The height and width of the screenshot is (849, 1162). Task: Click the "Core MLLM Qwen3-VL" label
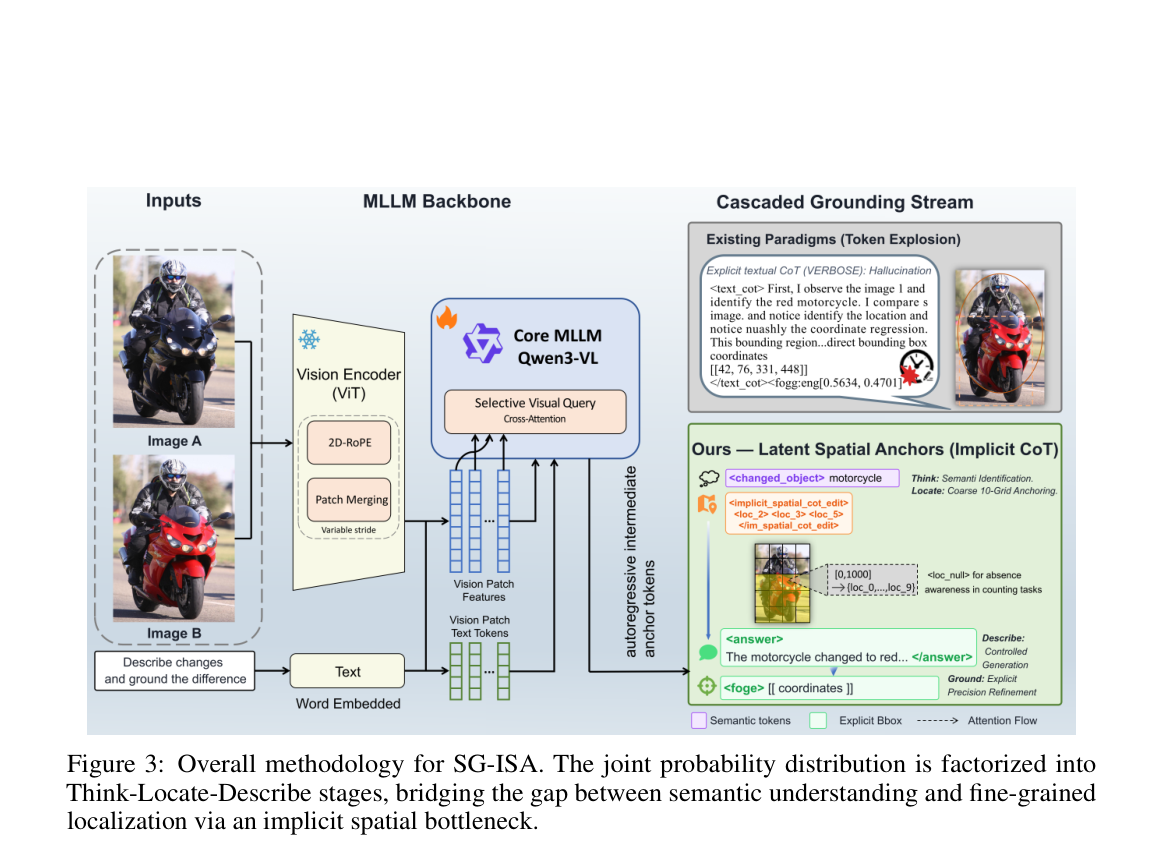pyautogui.click(x=558, y=347)
